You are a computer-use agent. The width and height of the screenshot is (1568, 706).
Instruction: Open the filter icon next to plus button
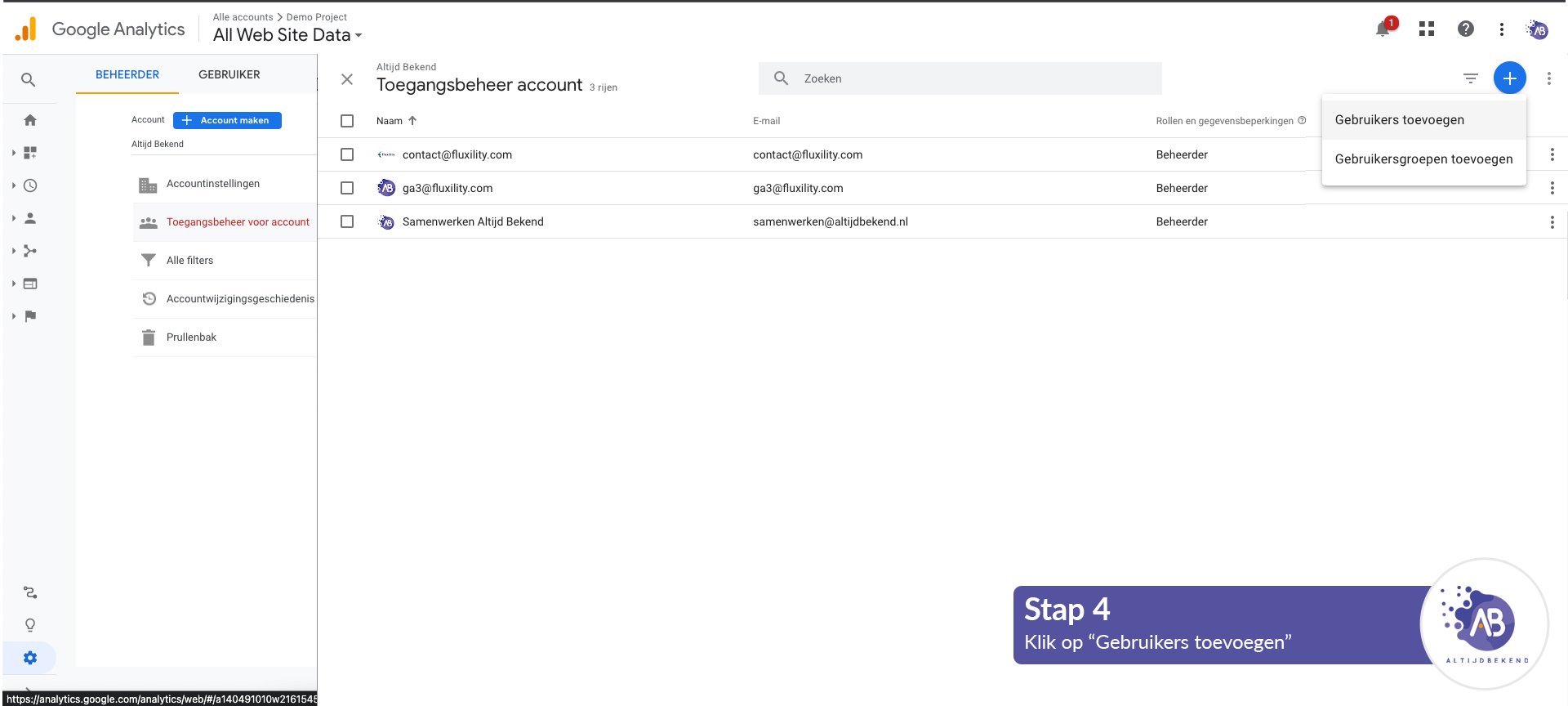click(x=1471, y=78)
